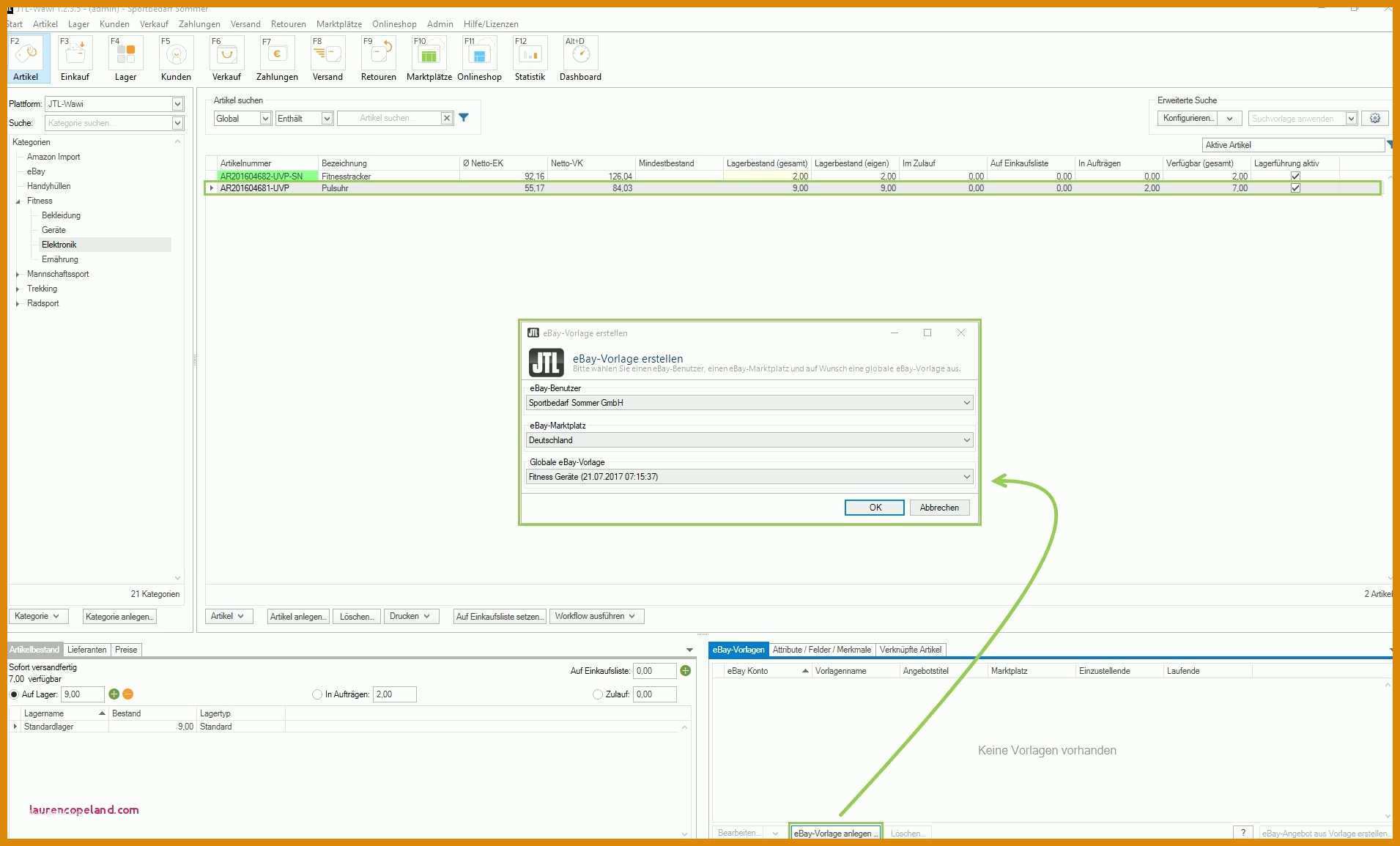This screenshot has width=1400, height=846.
Task: Collapse the Fitness category
Action: pos(18,201)
